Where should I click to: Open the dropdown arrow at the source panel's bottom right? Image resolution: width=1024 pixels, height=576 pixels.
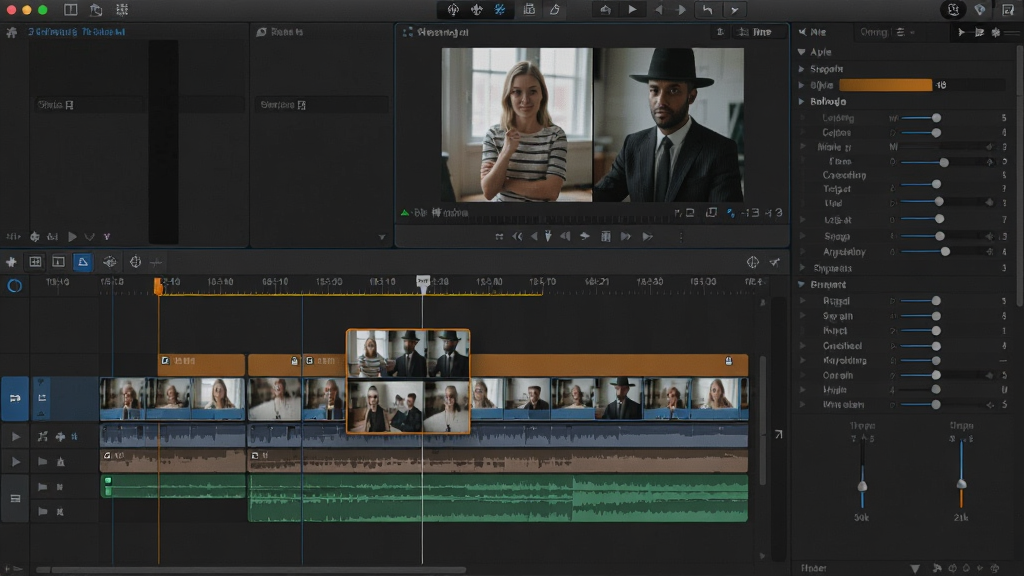382,237
